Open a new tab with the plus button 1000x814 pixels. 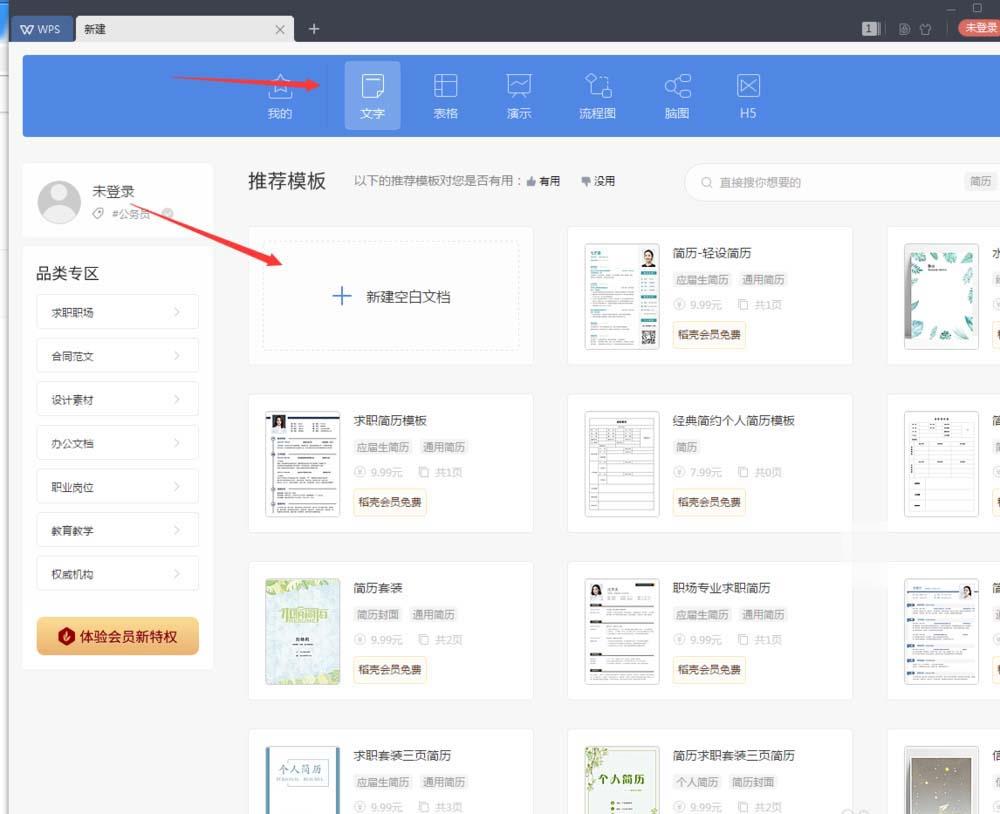click(x=314, y=29)
